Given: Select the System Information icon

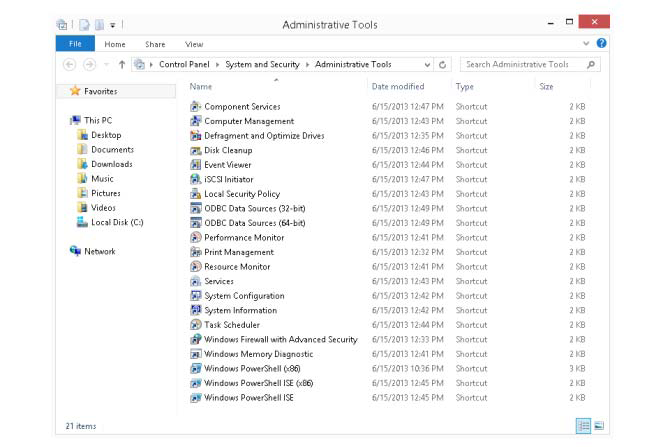Looking at the screenshot, I should coord(196,310).
